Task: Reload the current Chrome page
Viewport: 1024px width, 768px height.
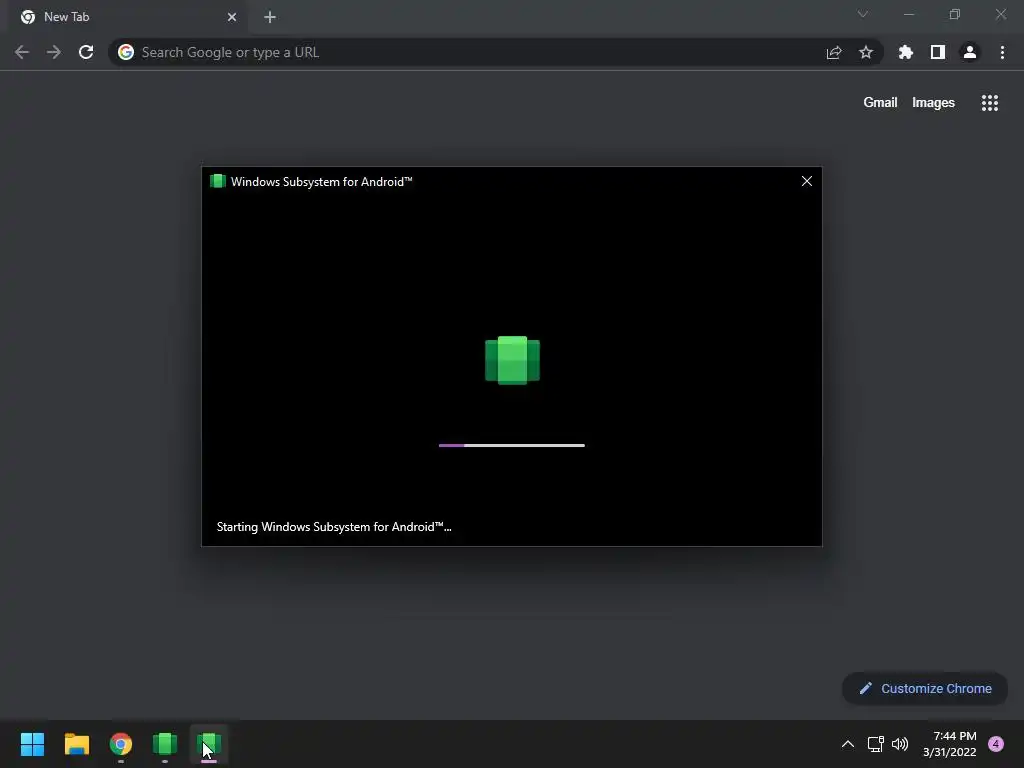Action: (86, 52)
